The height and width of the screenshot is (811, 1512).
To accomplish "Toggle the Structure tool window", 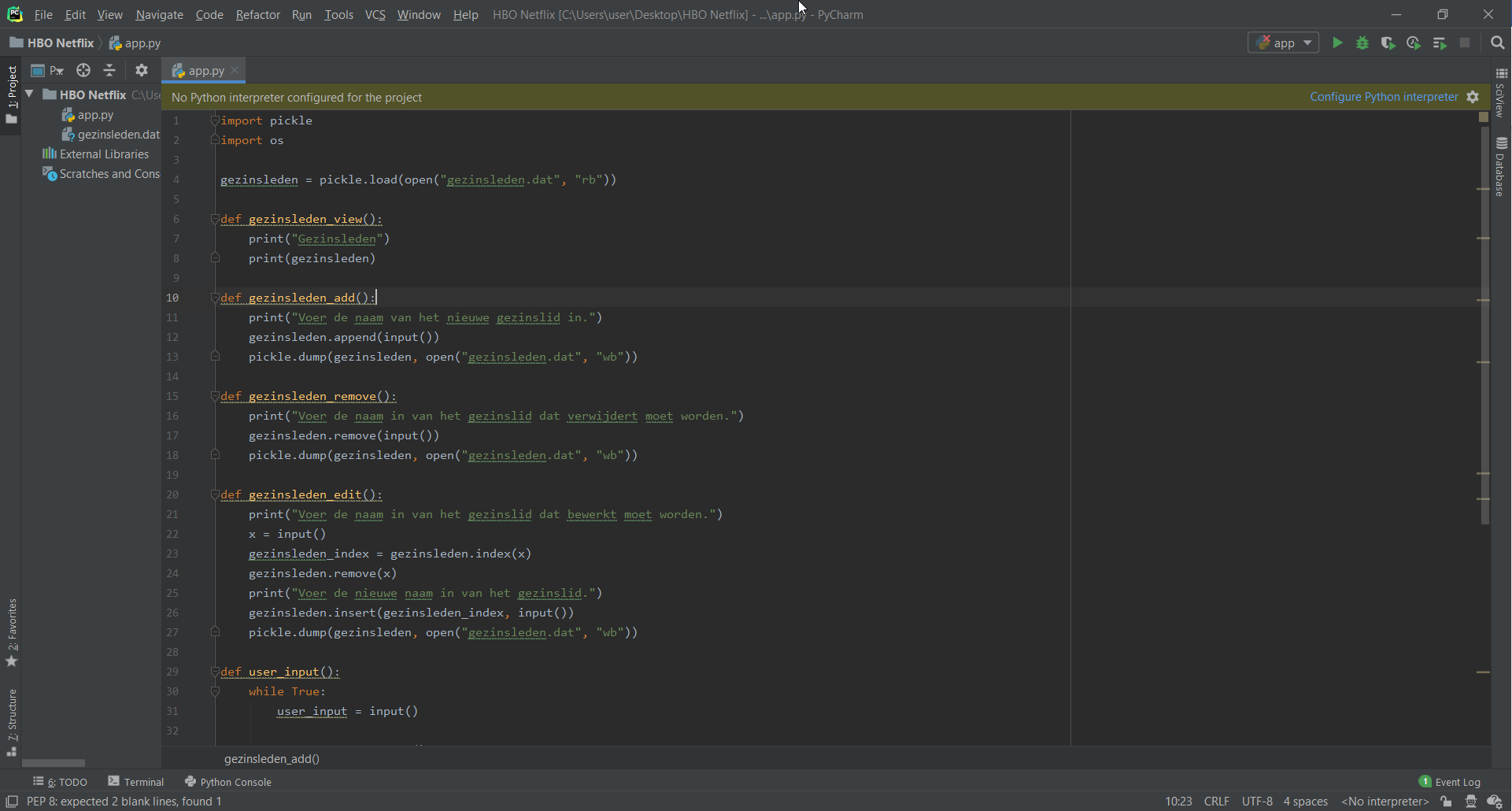I will 12,718.
